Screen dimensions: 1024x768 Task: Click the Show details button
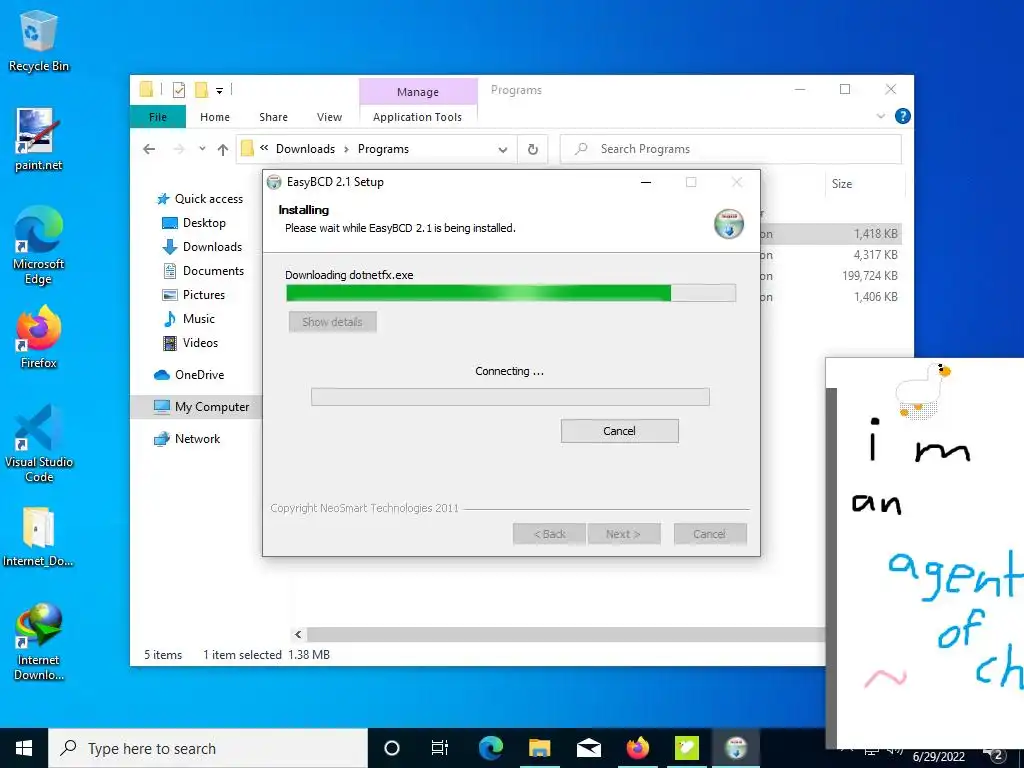pos(332,322)
